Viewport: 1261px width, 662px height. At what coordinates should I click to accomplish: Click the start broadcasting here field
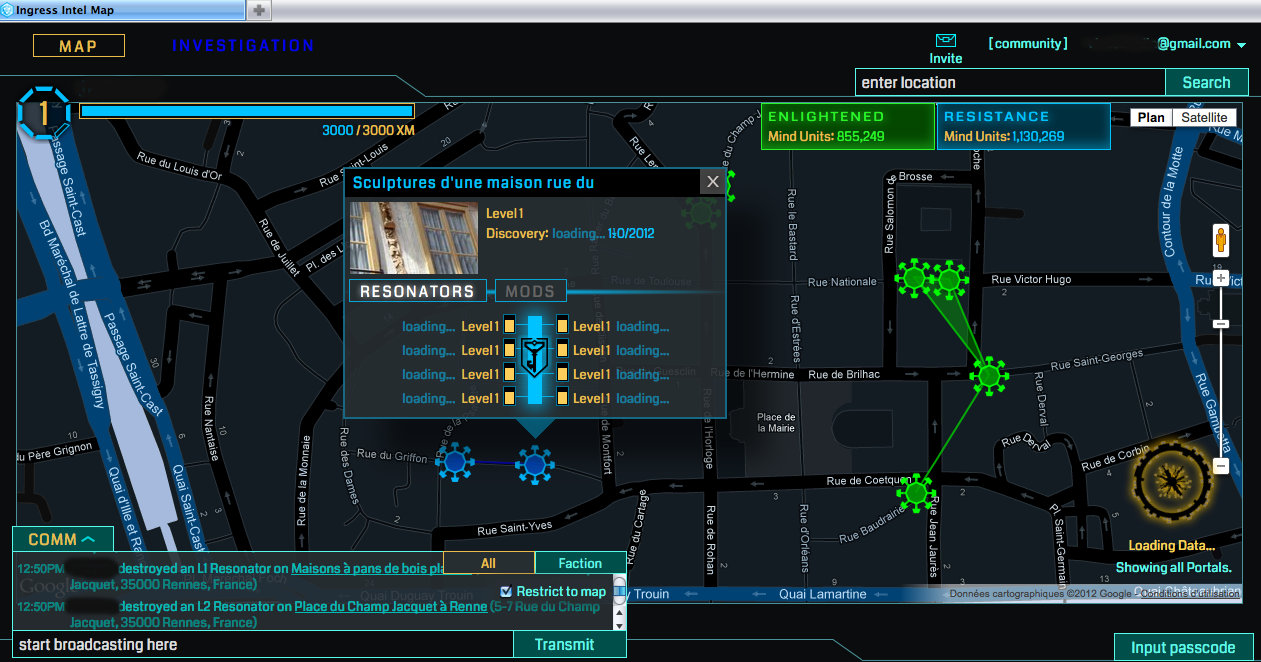(263, 645)
